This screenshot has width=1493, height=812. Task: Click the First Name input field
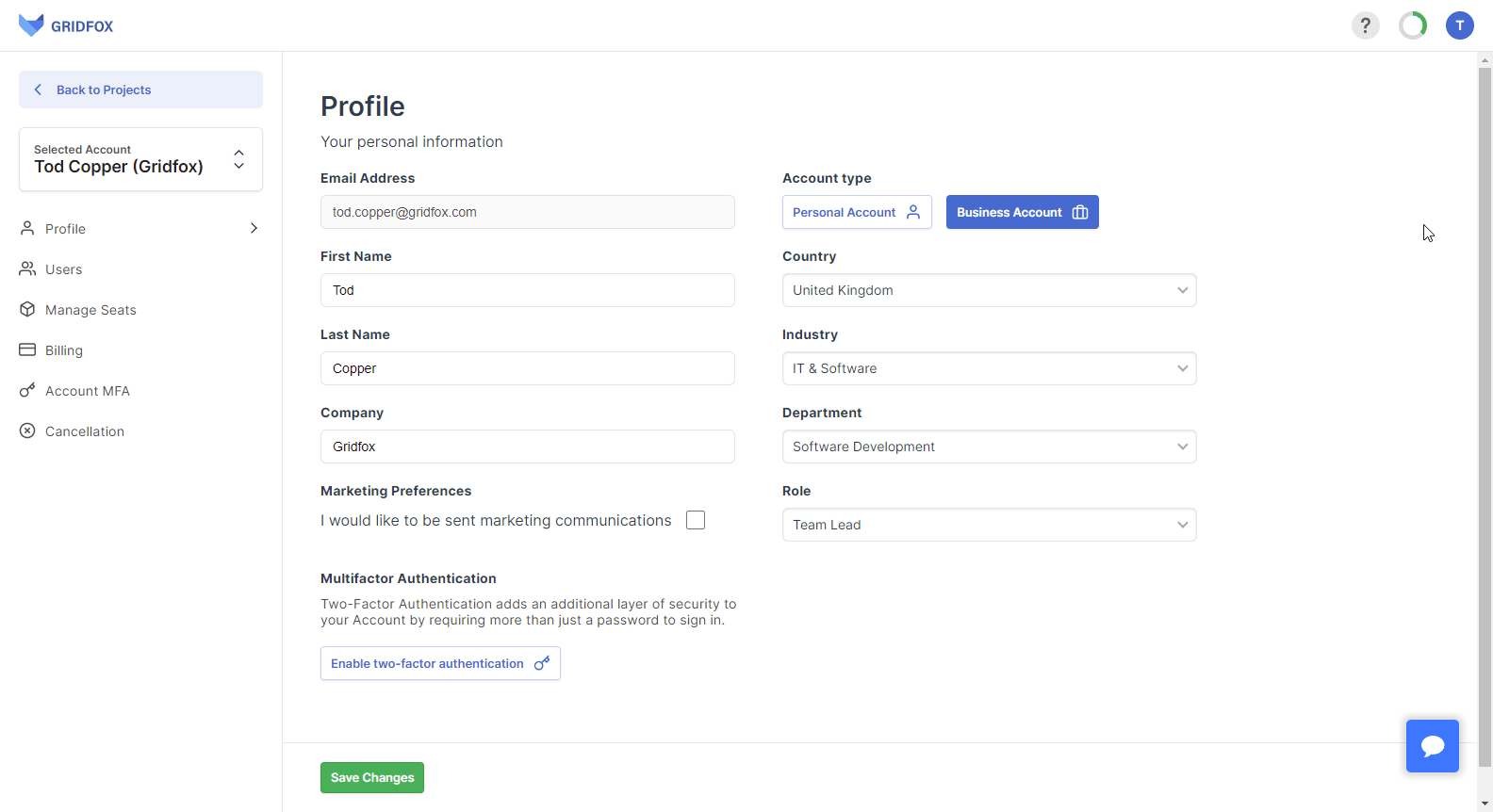pyautogui.click(x=527, y=290)
